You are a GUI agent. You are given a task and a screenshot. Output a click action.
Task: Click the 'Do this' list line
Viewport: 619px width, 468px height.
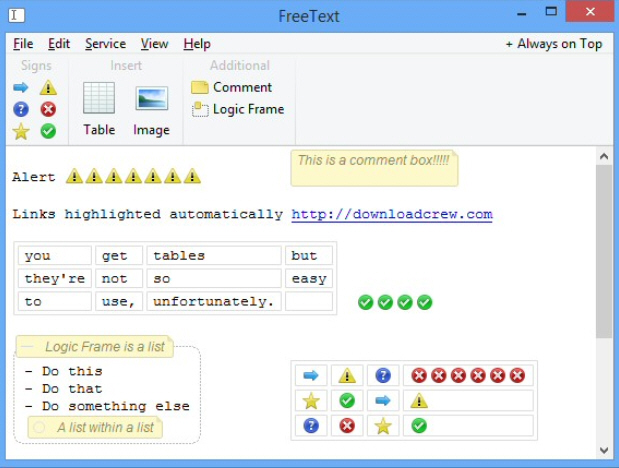pos(63,371)
